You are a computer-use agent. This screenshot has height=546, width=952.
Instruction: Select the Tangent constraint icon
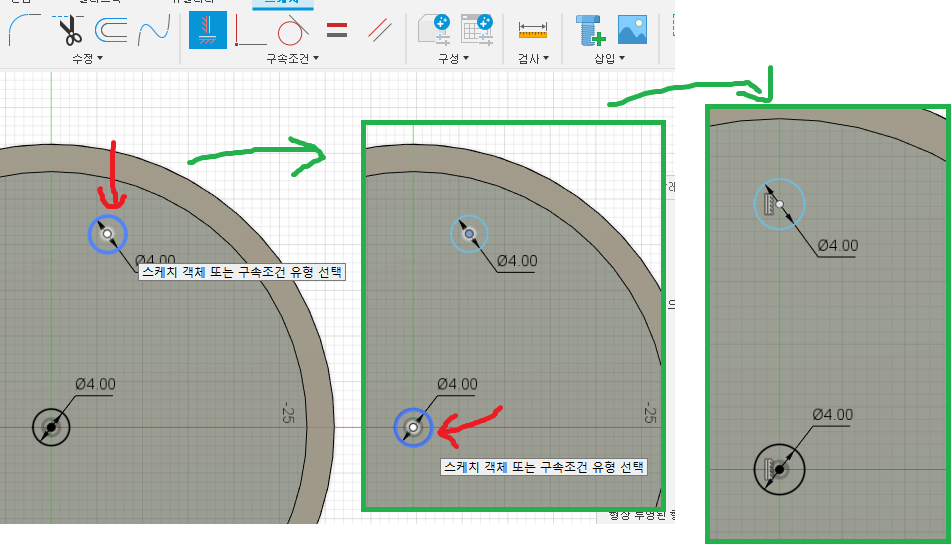[x=292, y=30]
